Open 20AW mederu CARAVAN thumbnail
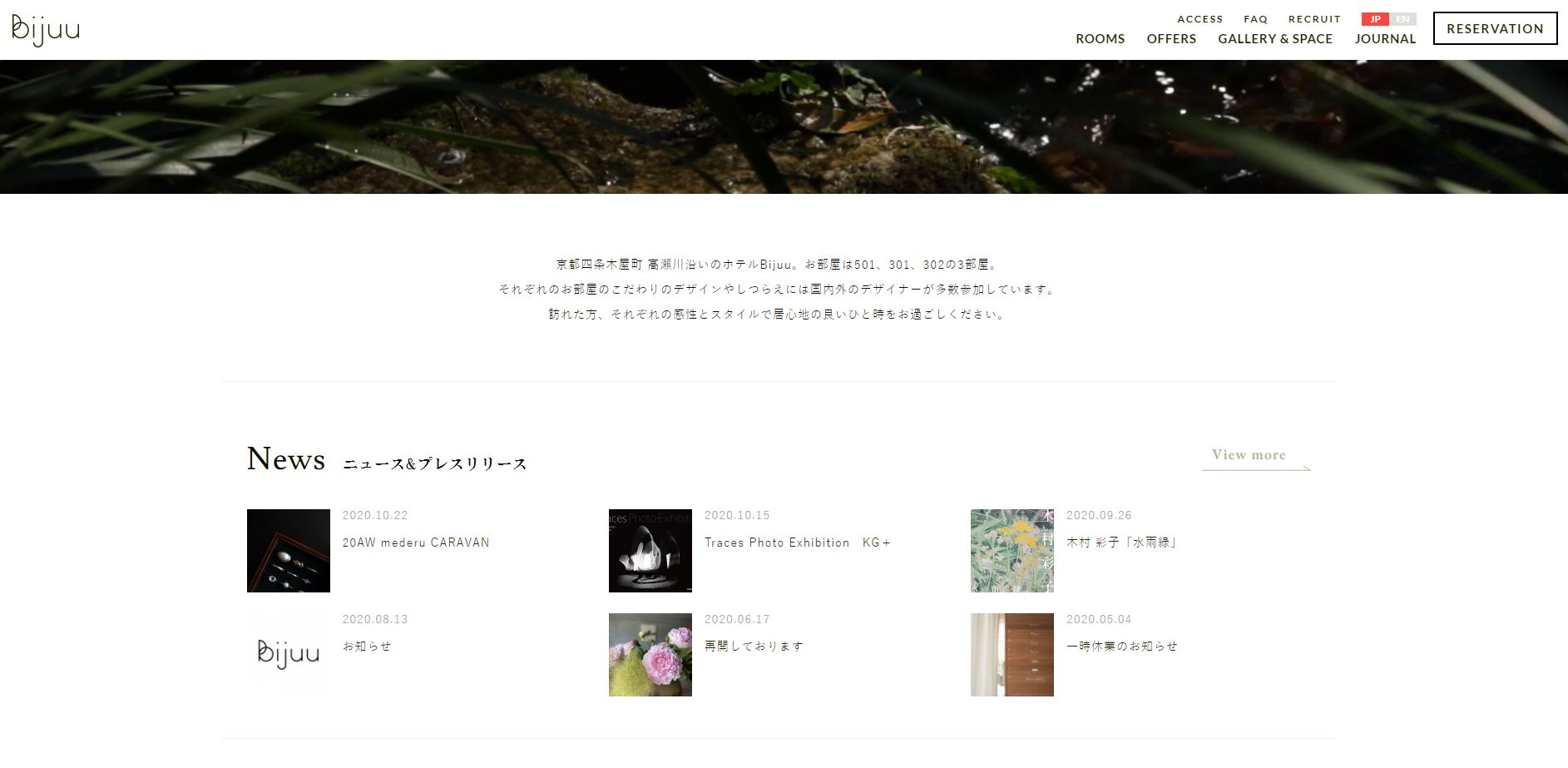Viewport: 1568px width, 768px height. pyautogui.click(x=289, y=551)
